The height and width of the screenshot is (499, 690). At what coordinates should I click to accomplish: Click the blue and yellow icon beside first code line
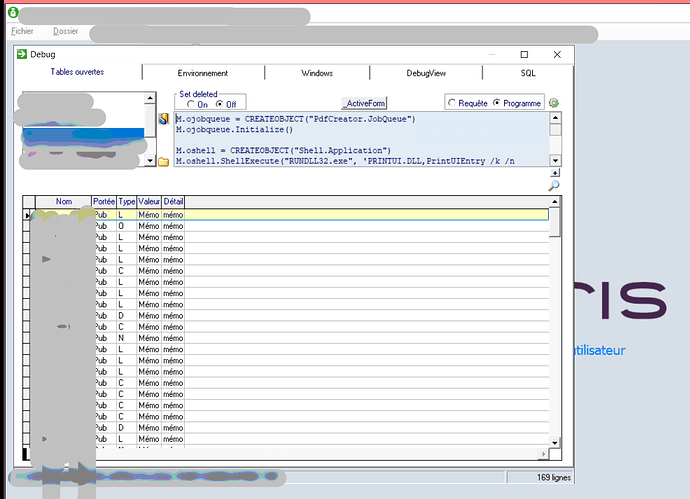click(x=164, y=119)
